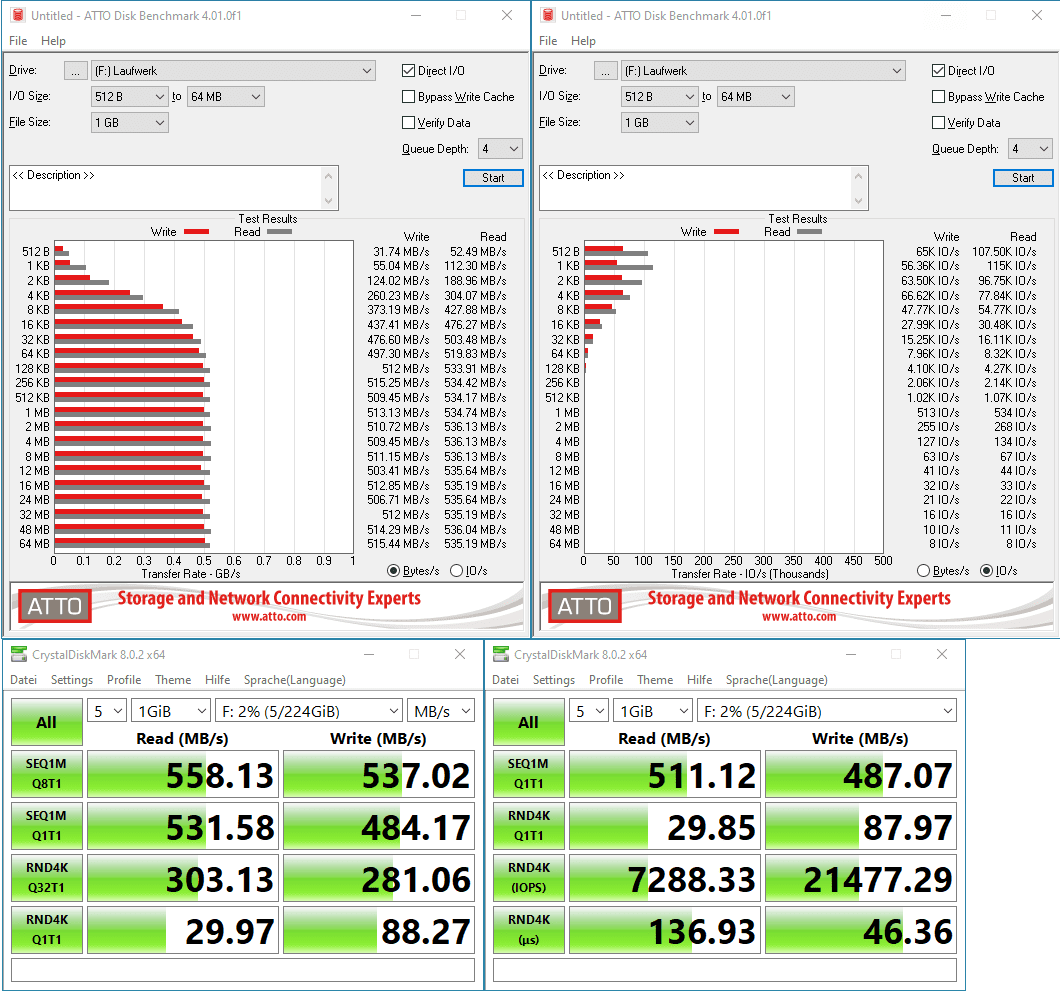Open Queue Depth dropdown in left ATTO window
The height and width of the screenshot is (991, 1060).
point(500,149)
